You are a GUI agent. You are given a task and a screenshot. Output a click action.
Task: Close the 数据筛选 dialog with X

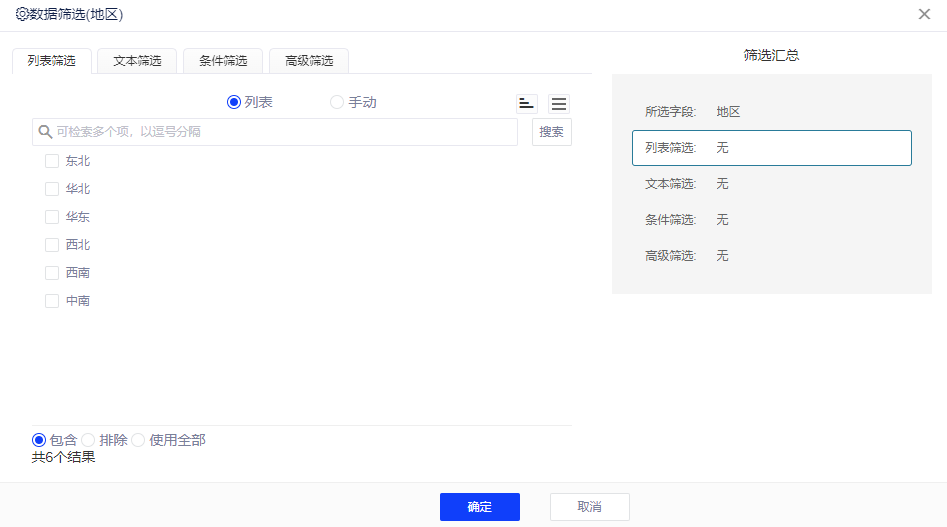pos(924,14)
